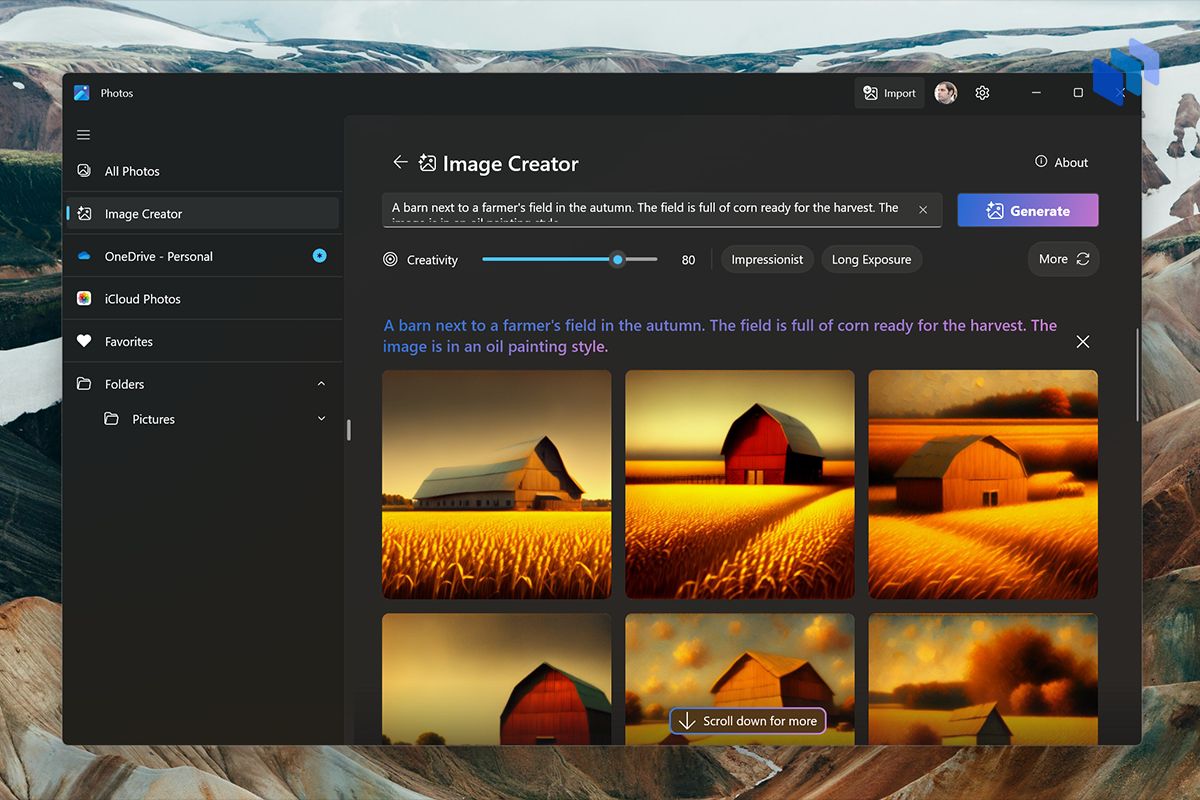Click the generated prompt caption text
Screen dimensions: 1200x800
[x=720, y=336]
